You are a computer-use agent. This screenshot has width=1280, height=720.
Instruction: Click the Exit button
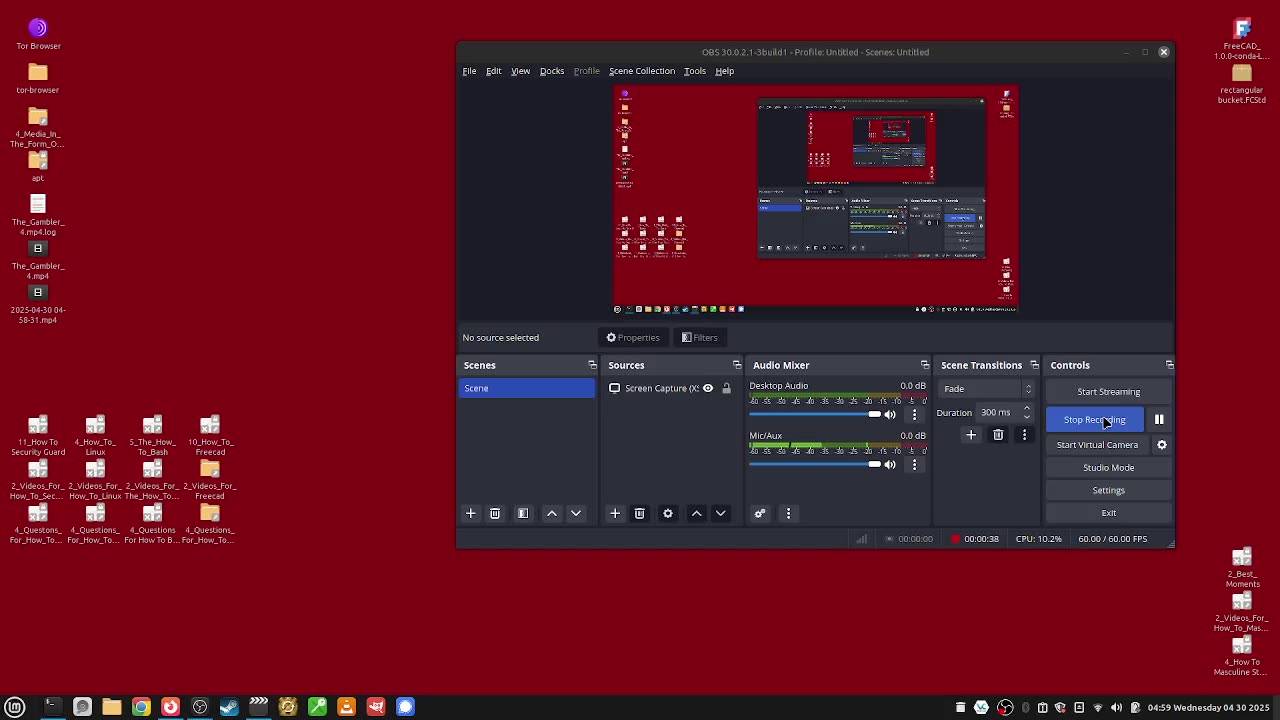(1109, 513)
